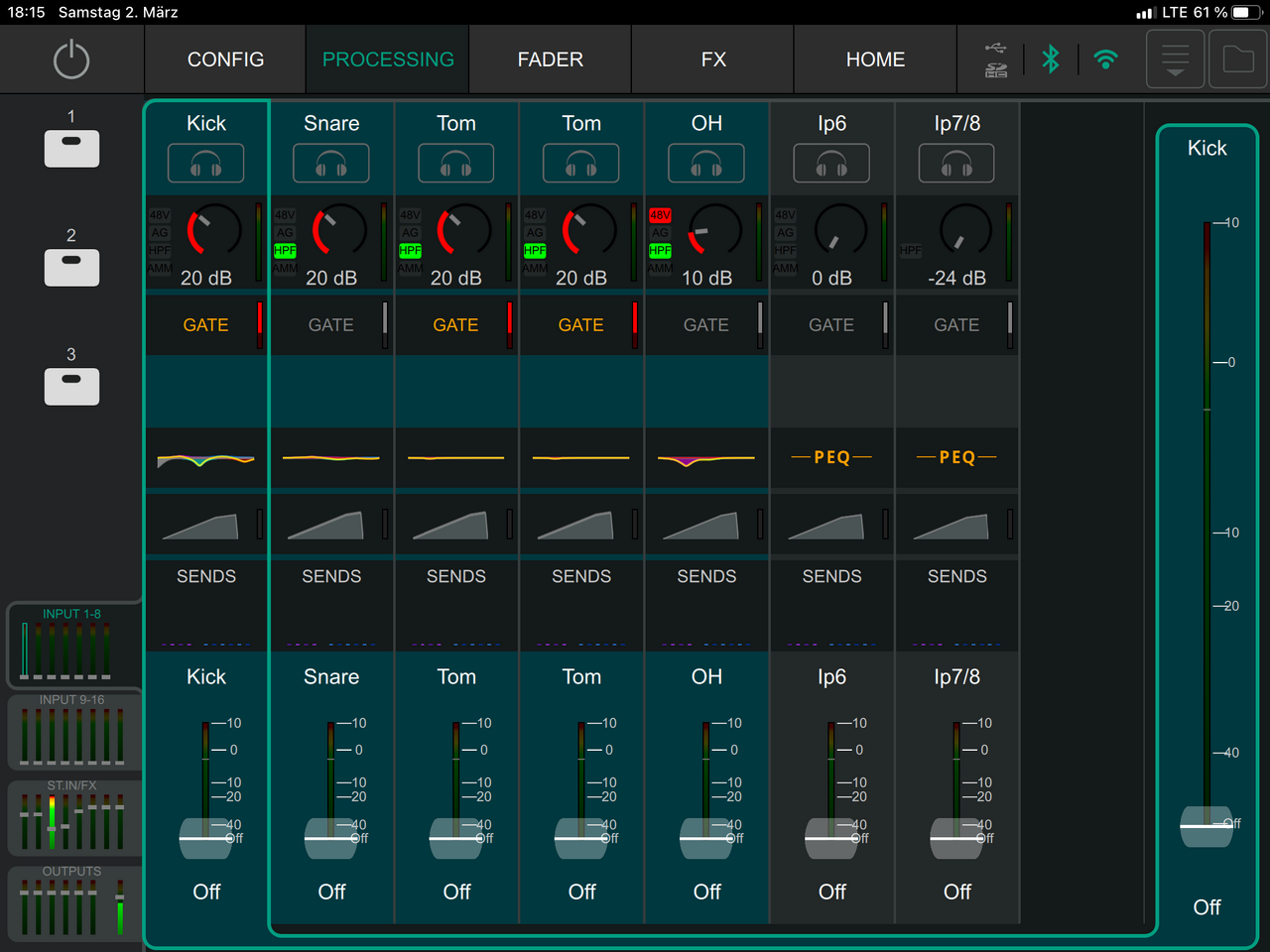1270x952 pixels.
Task: Solo the Snare channel with headphone icon
Action: click(x=331, y=164)
